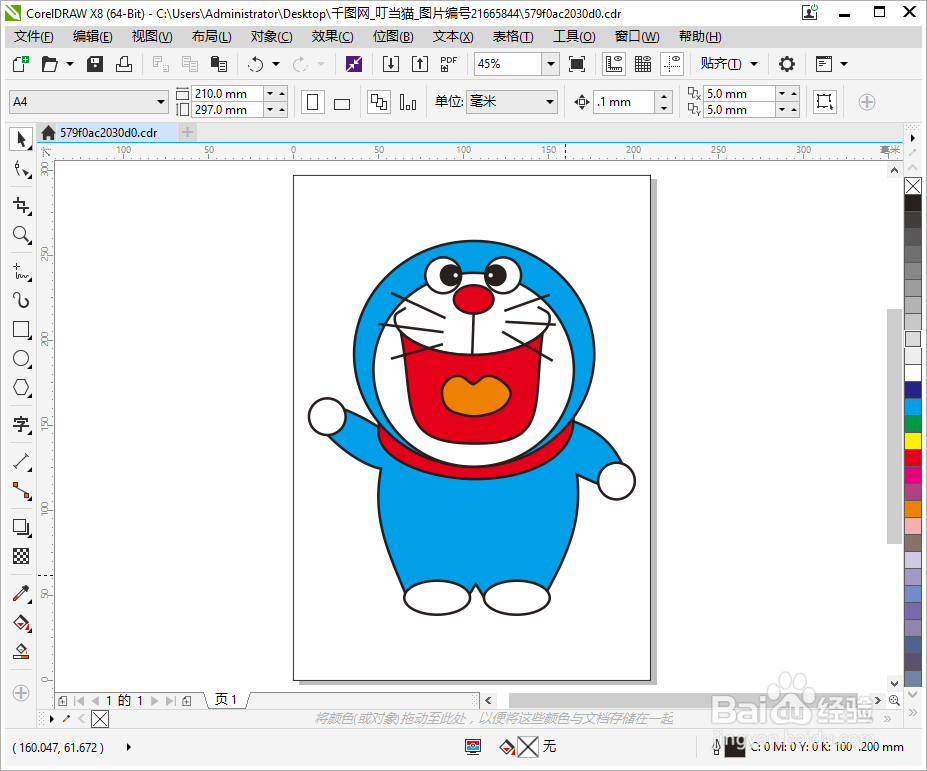The image size is (927, 771).
Task: Expand the A4 page size dropdown
Action: [161, 102]
